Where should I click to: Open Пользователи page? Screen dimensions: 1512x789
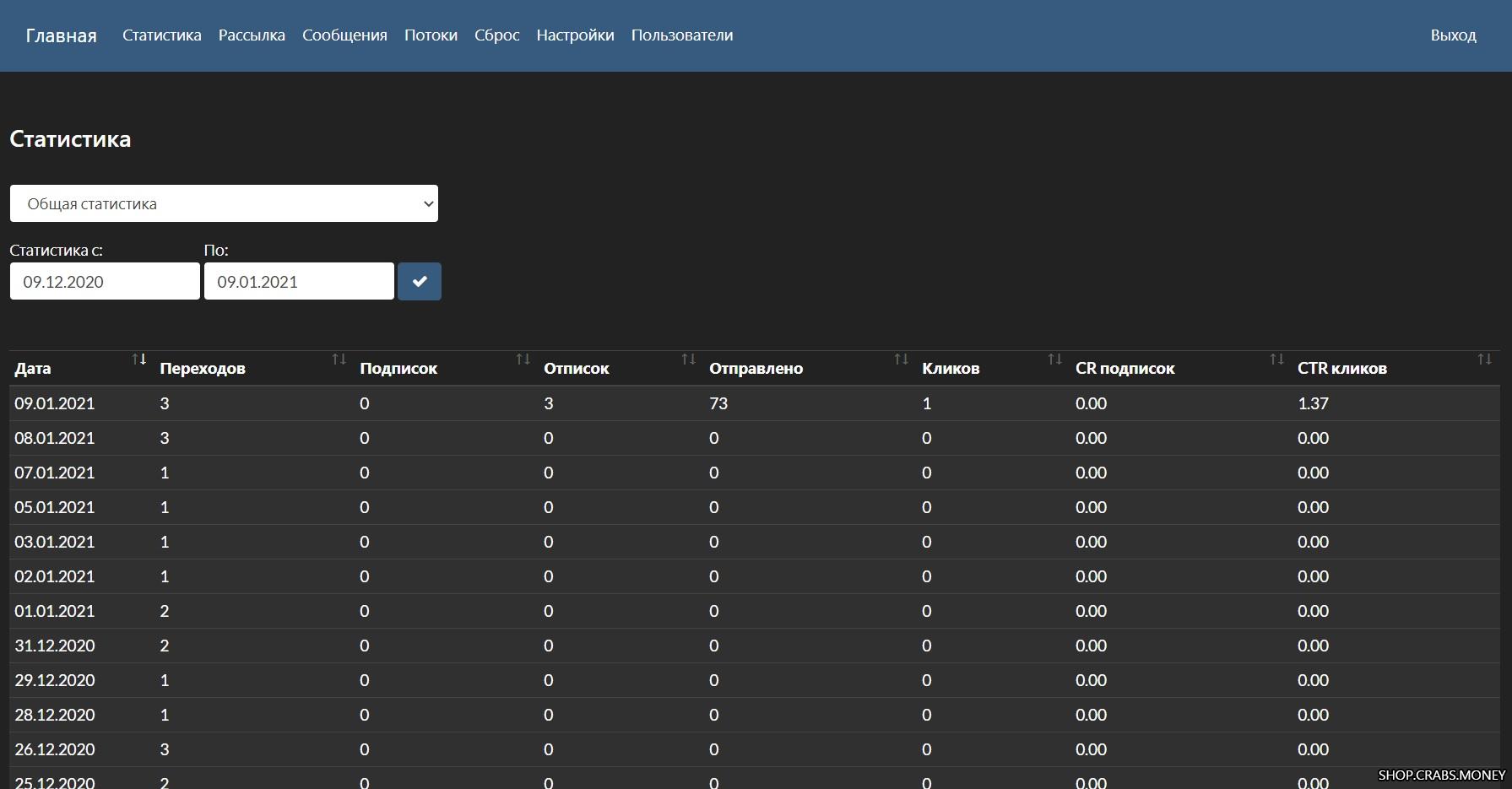pyautogui.click(x=681, y=35)
